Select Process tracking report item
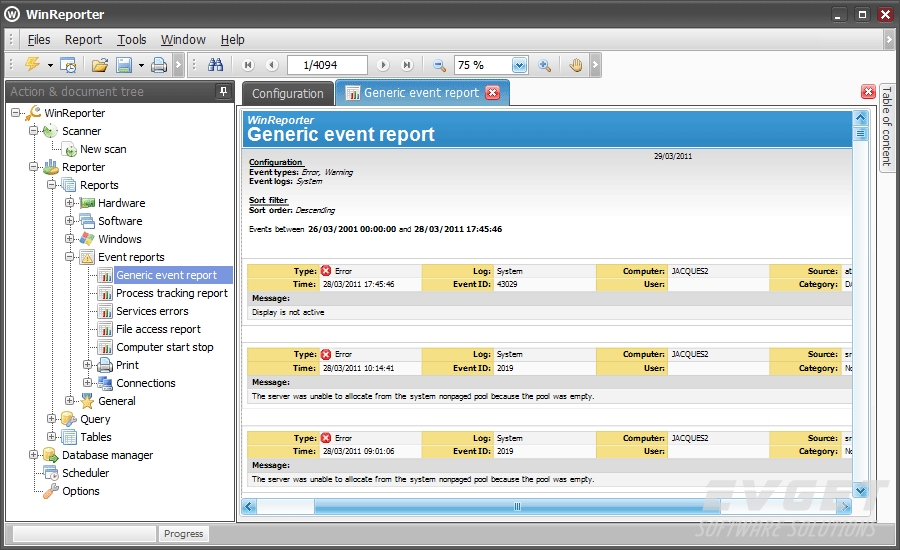Image resolution: width=900 pixels, height=550 pixels. 172,293
